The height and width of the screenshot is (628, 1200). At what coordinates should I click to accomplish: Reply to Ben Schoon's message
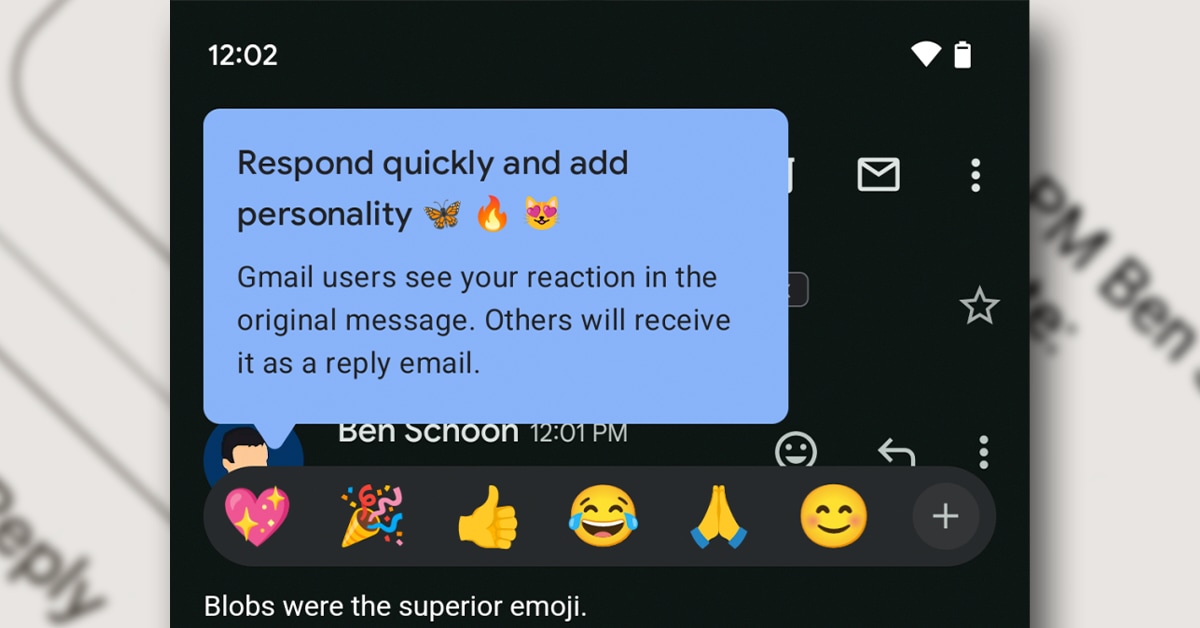click(896, 452)
